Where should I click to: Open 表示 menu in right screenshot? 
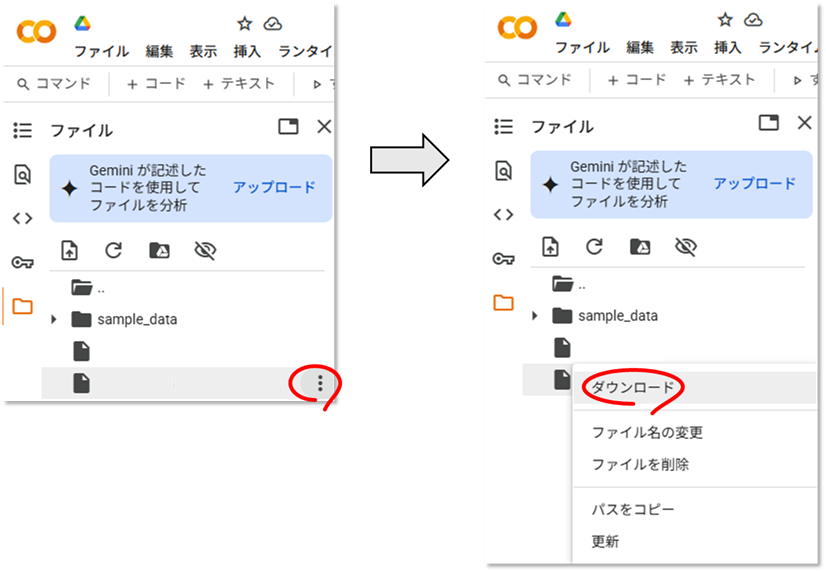684,48
